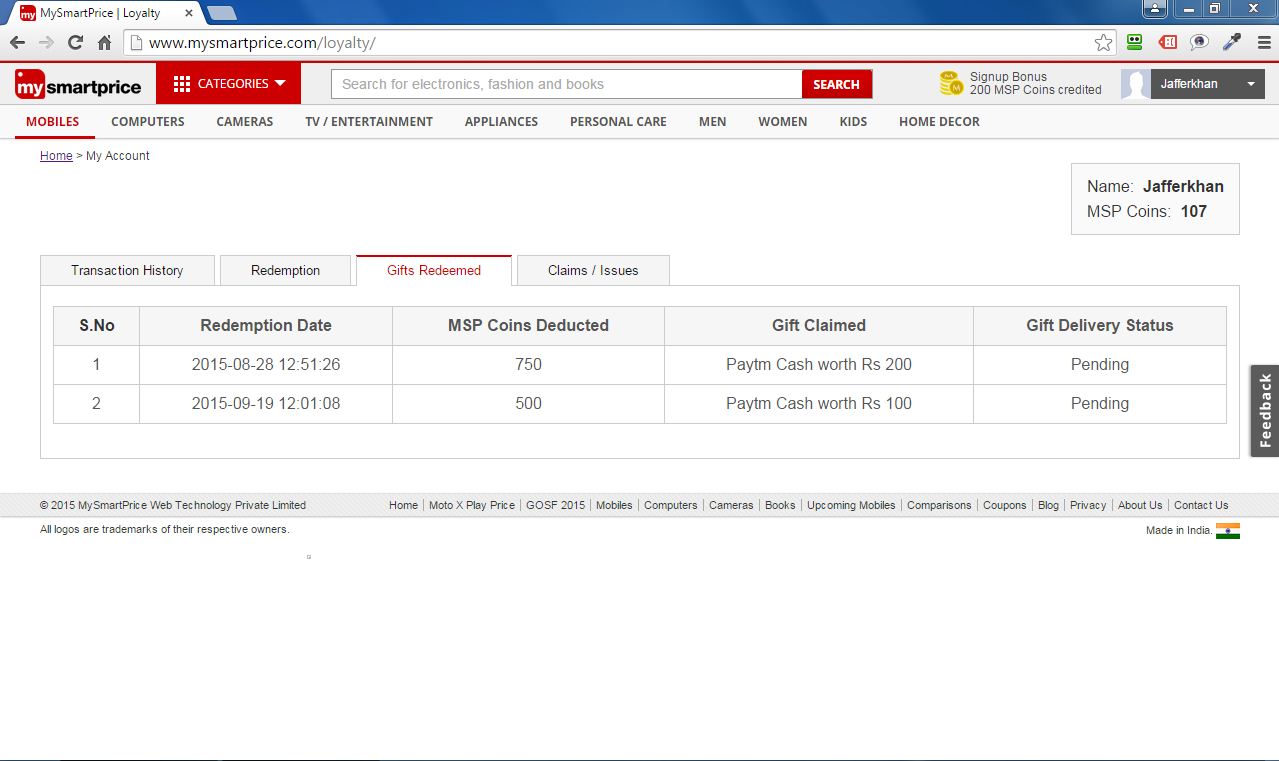Open the footer Computers link

pos(671,505)
